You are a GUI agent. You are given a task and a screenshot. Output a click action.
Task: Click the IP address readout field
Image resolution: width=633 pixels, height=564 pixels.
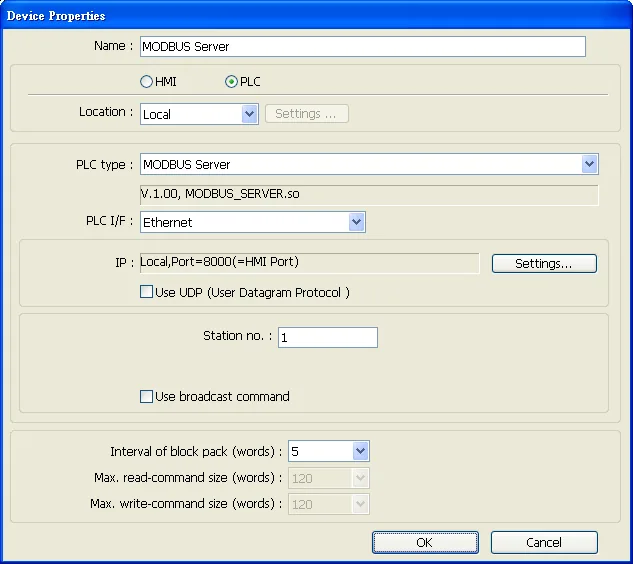[310, 263]
